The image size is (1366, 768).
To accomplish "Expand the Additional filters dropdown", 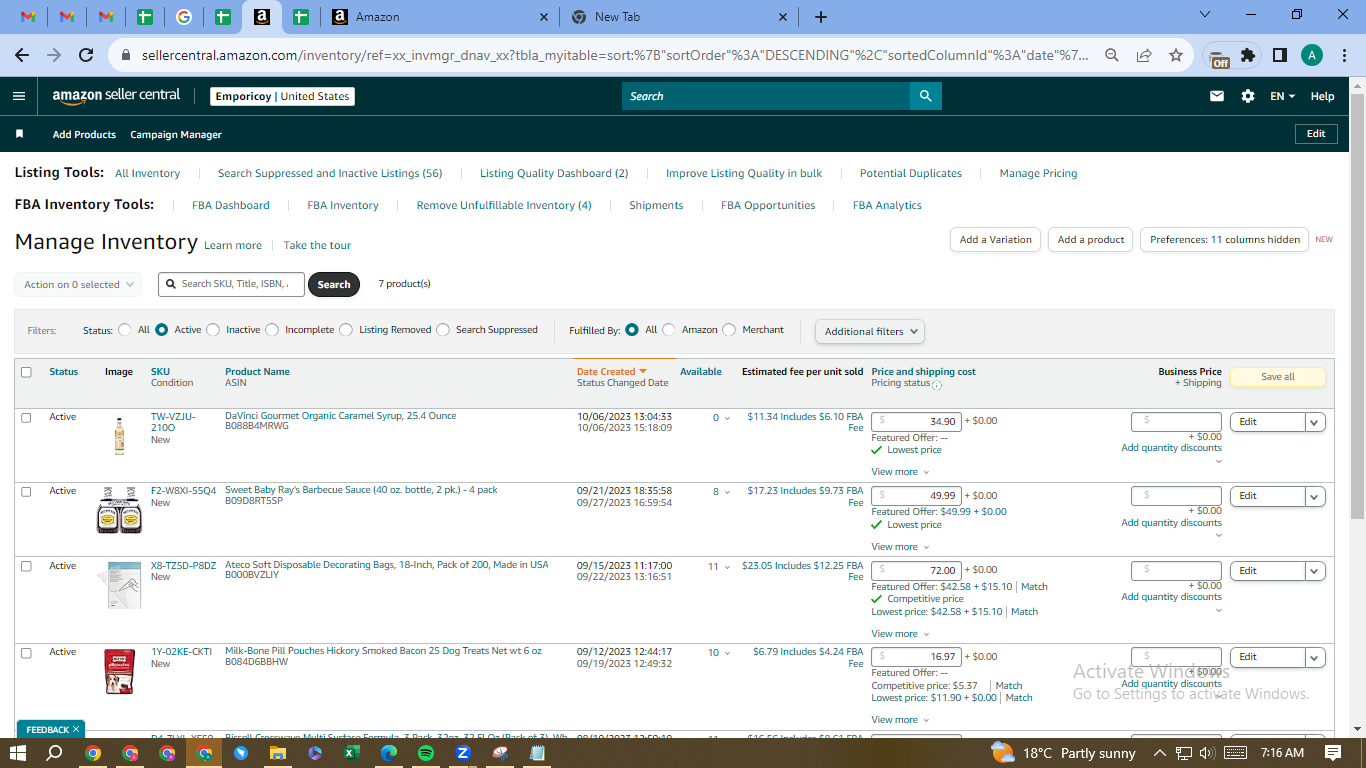I will (x=870, y=331).
